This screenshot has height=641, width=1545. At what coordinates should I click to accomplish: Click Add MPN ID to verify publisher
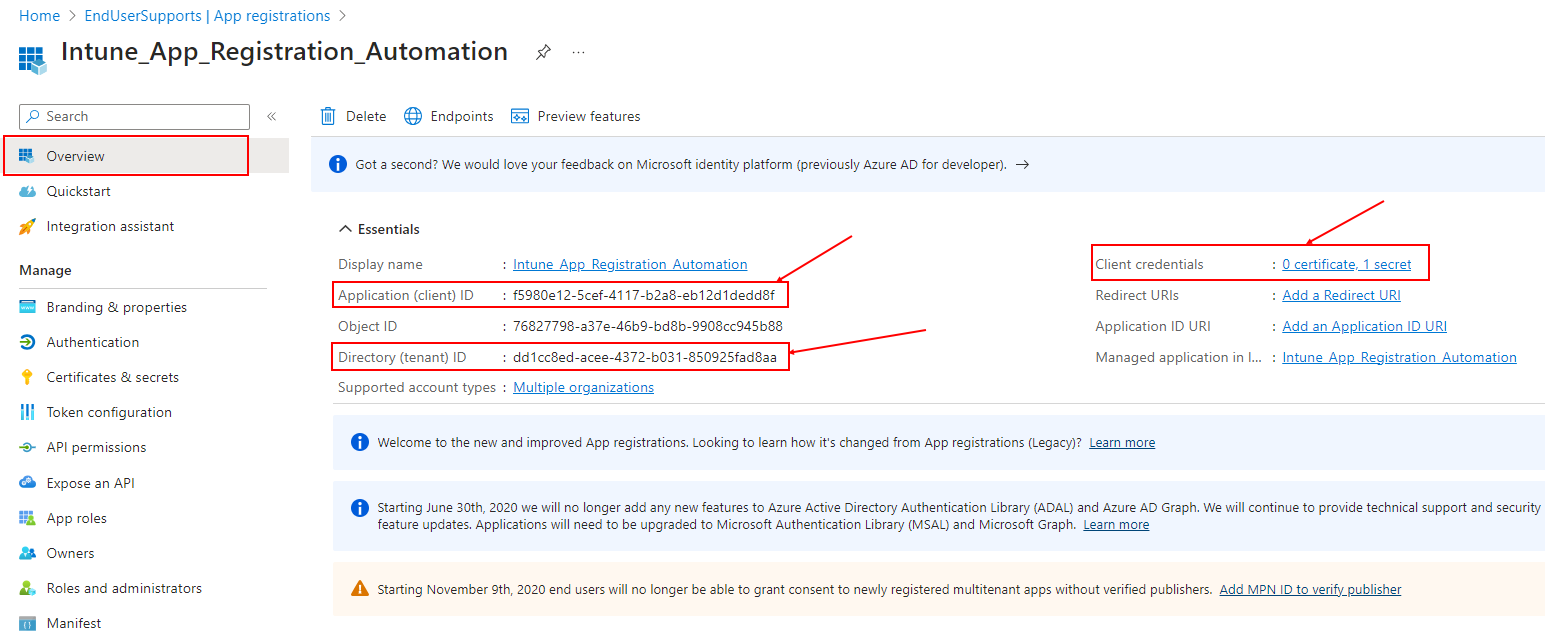[1310, 589]
